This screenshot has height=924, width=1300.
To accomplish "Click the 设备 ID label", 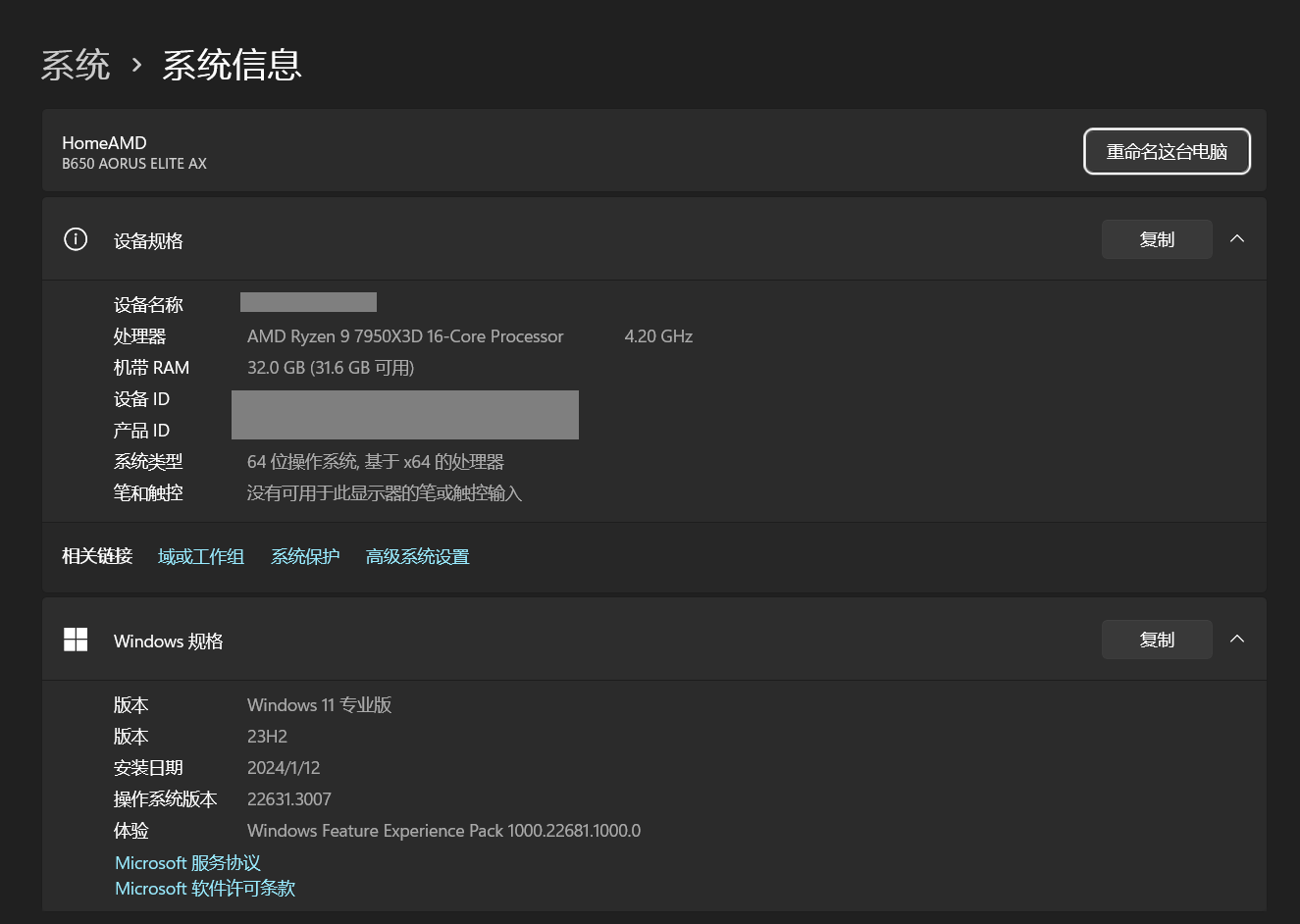I will (x=141, y=399).
